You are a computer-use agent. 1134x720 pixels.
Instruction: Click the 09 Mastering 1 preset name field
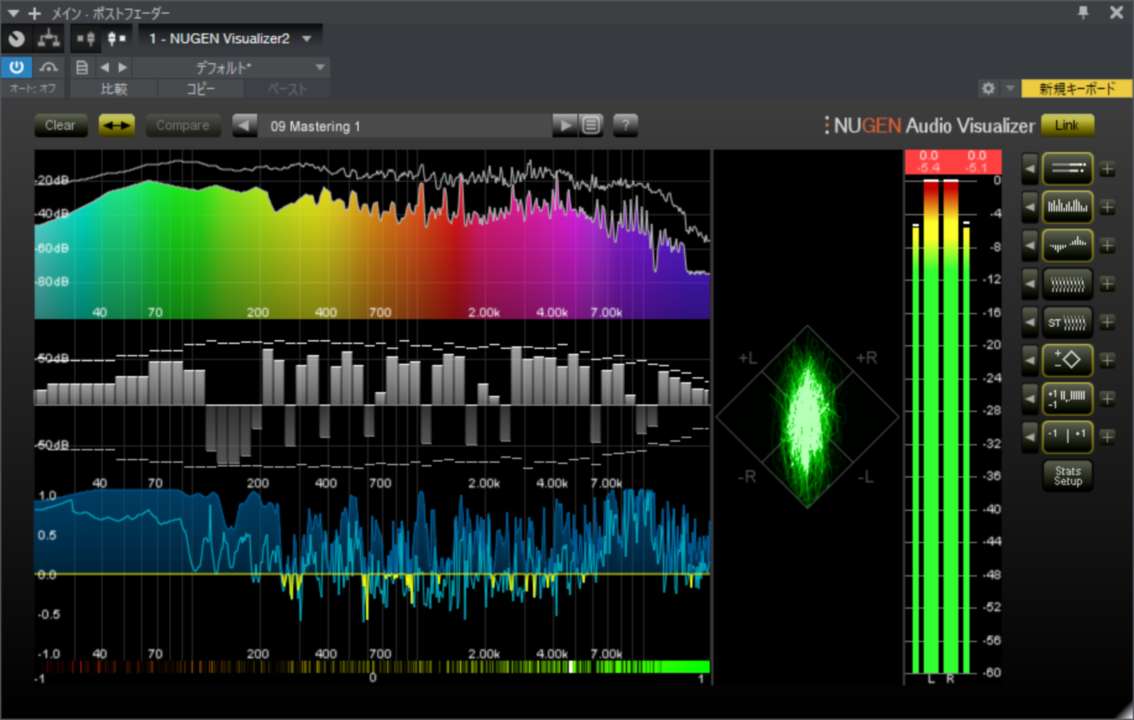point(405,126)
